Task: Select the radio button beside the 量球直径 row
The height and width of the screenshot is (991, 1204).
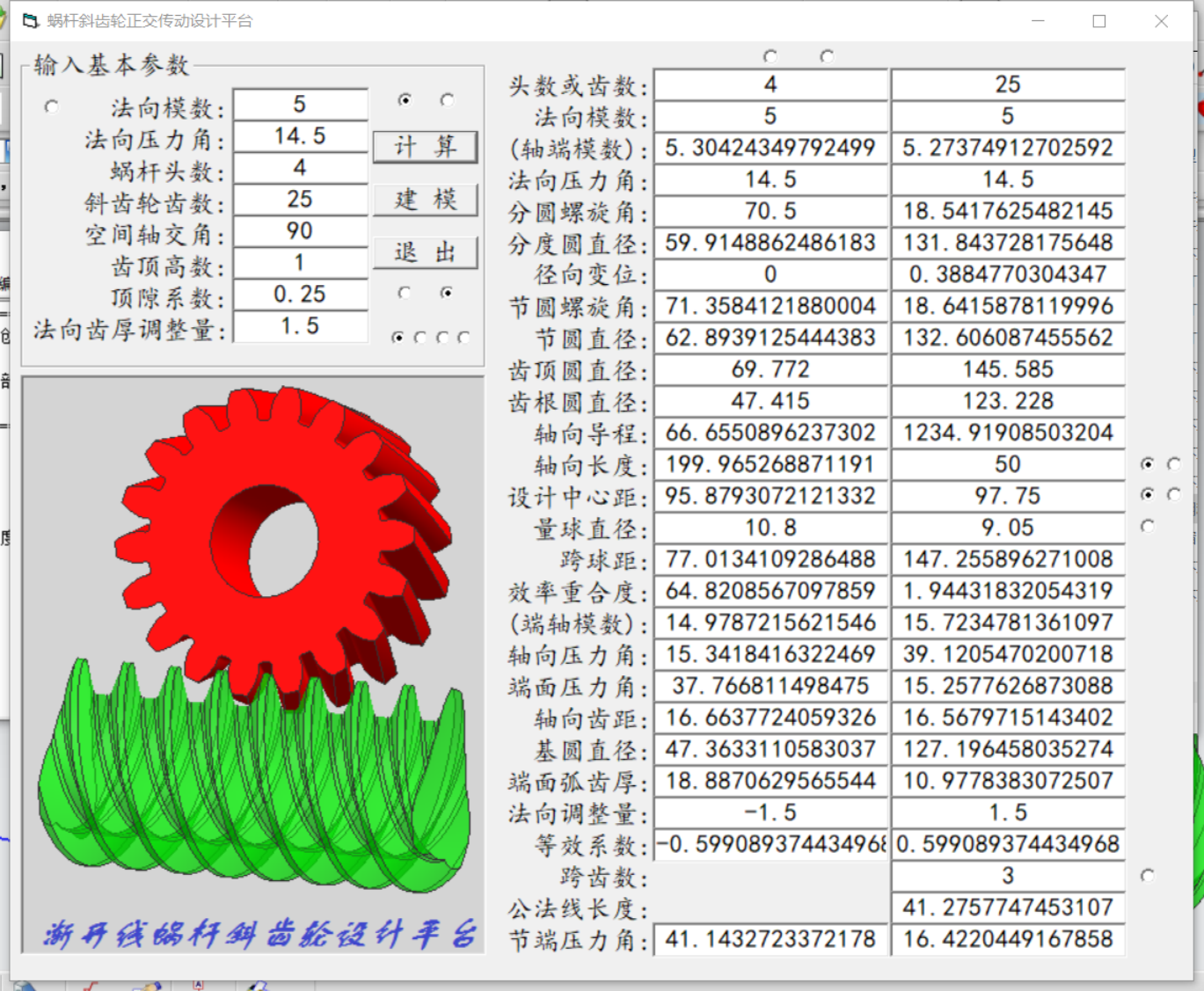Action: (x=1148, y=526)
